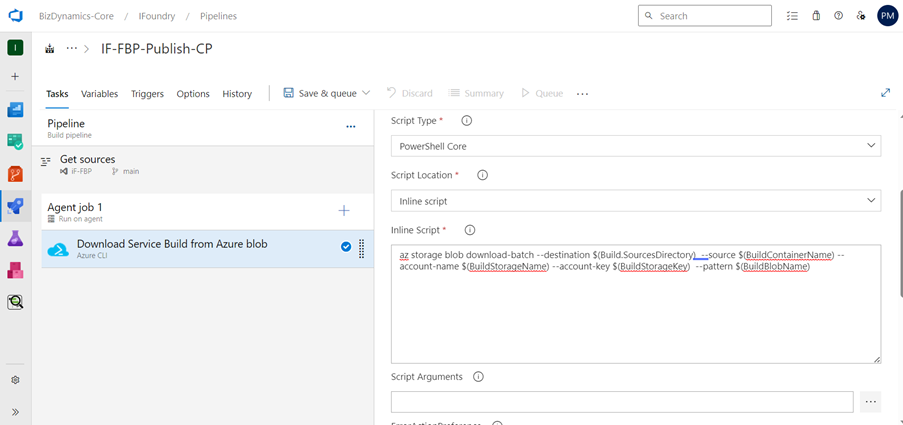
Task: Open Artifacts icon in the sidebar
Action: (15, 270)
